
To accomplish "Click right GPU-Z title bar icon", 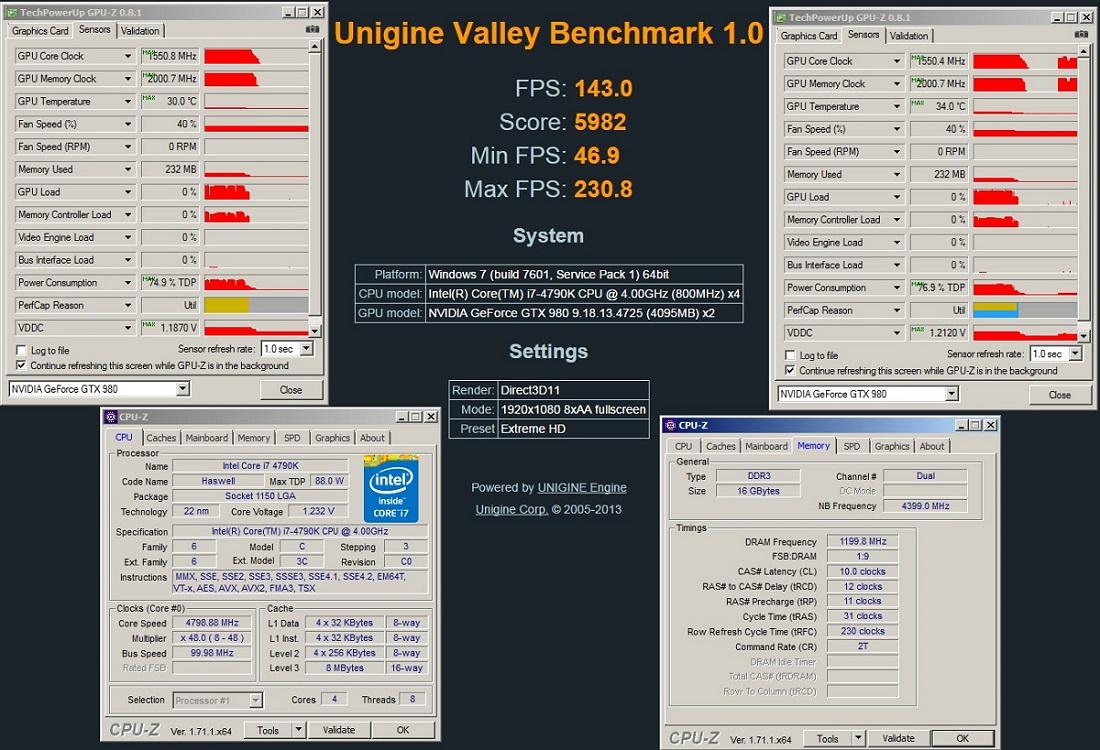I will coord(781,17).
